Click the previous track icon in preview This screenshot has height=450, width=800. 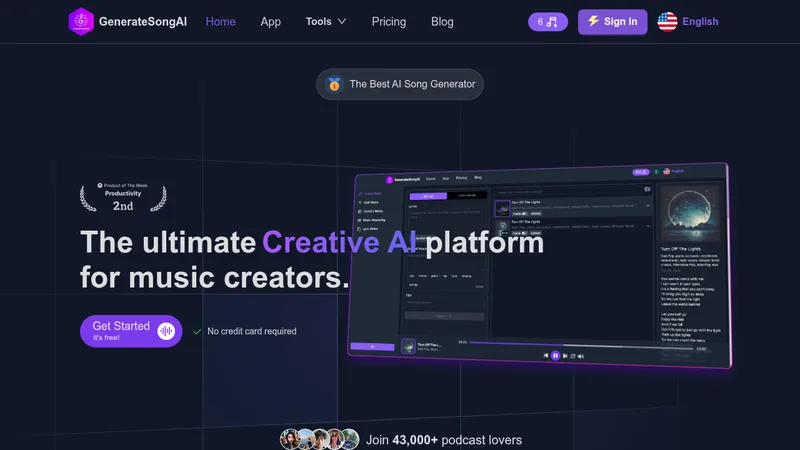[x=546, y=355]
